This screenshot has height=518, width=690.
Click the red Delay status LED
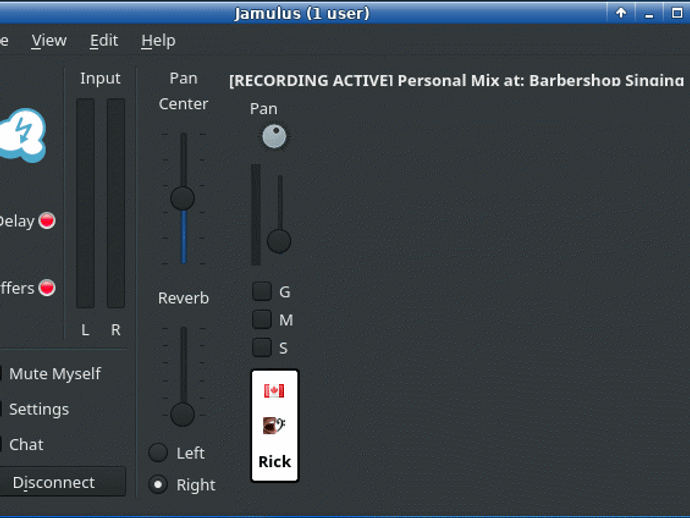tap(47, 221)
